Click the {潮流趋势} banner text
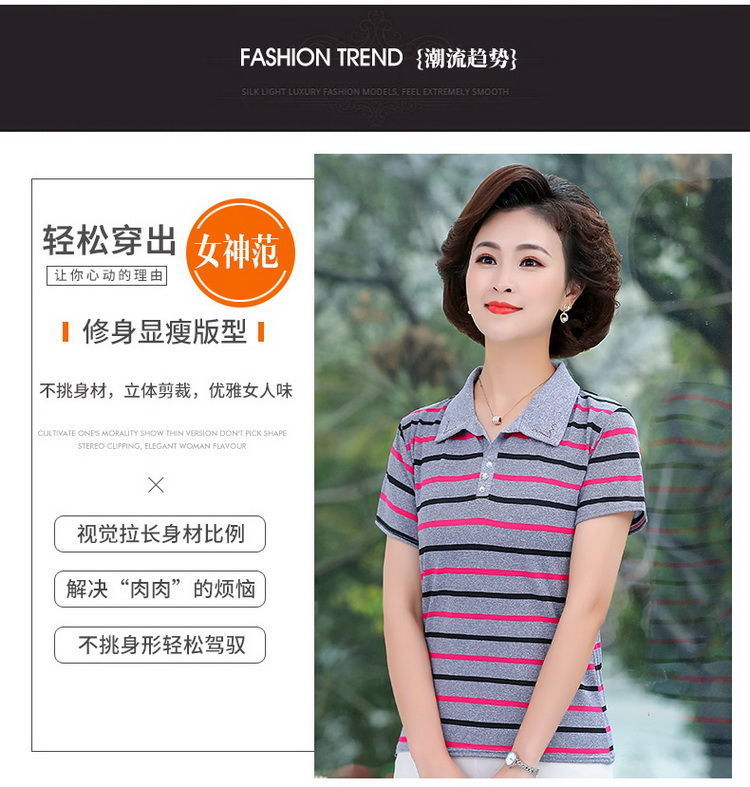750x787 pixels. click(x=467, y=58)
